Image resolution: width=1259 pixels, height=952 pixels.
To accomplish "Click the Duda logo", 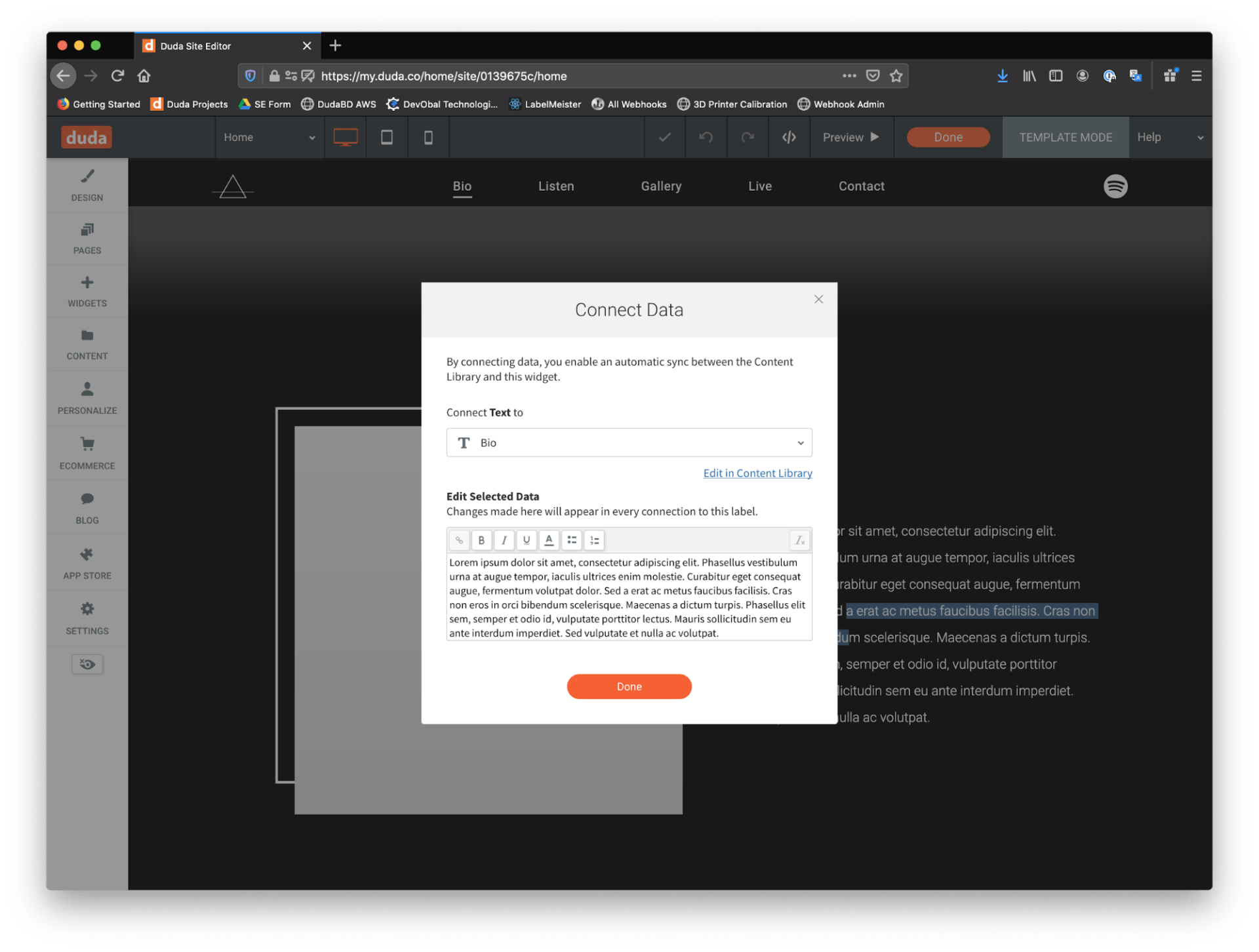I will coord(87,137).
